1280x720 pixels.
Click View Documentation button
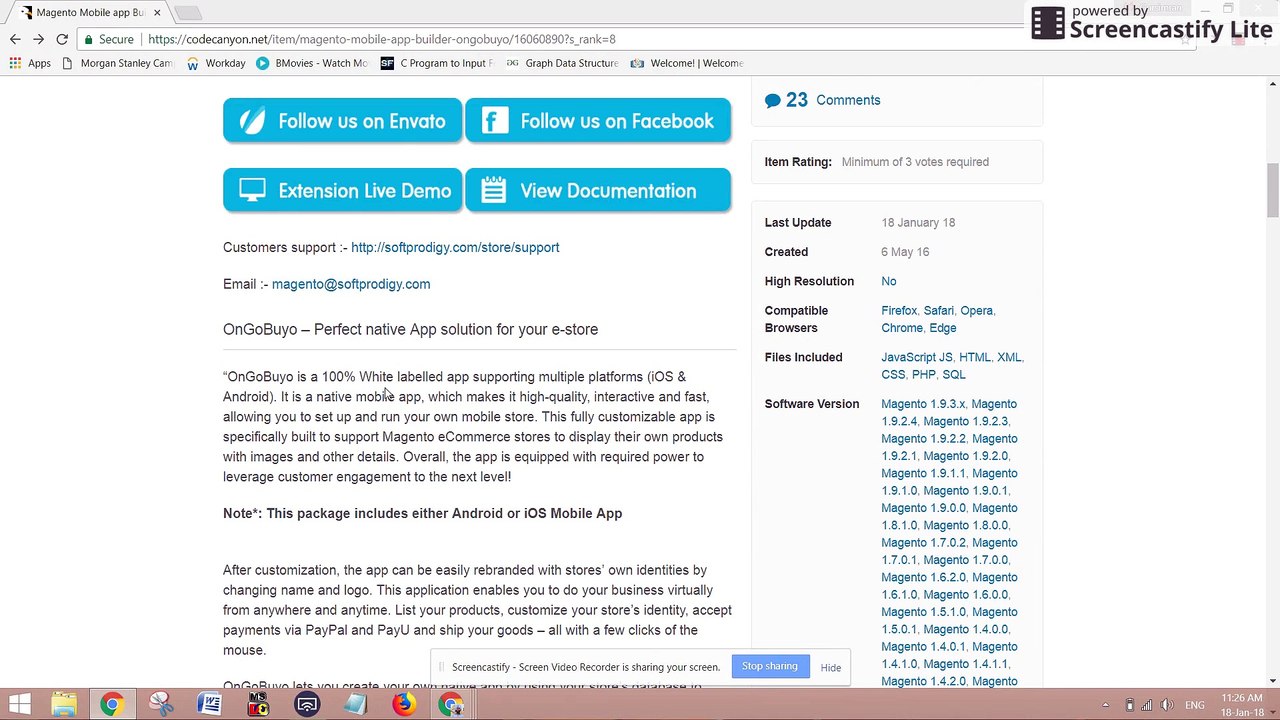pos(598,190)
